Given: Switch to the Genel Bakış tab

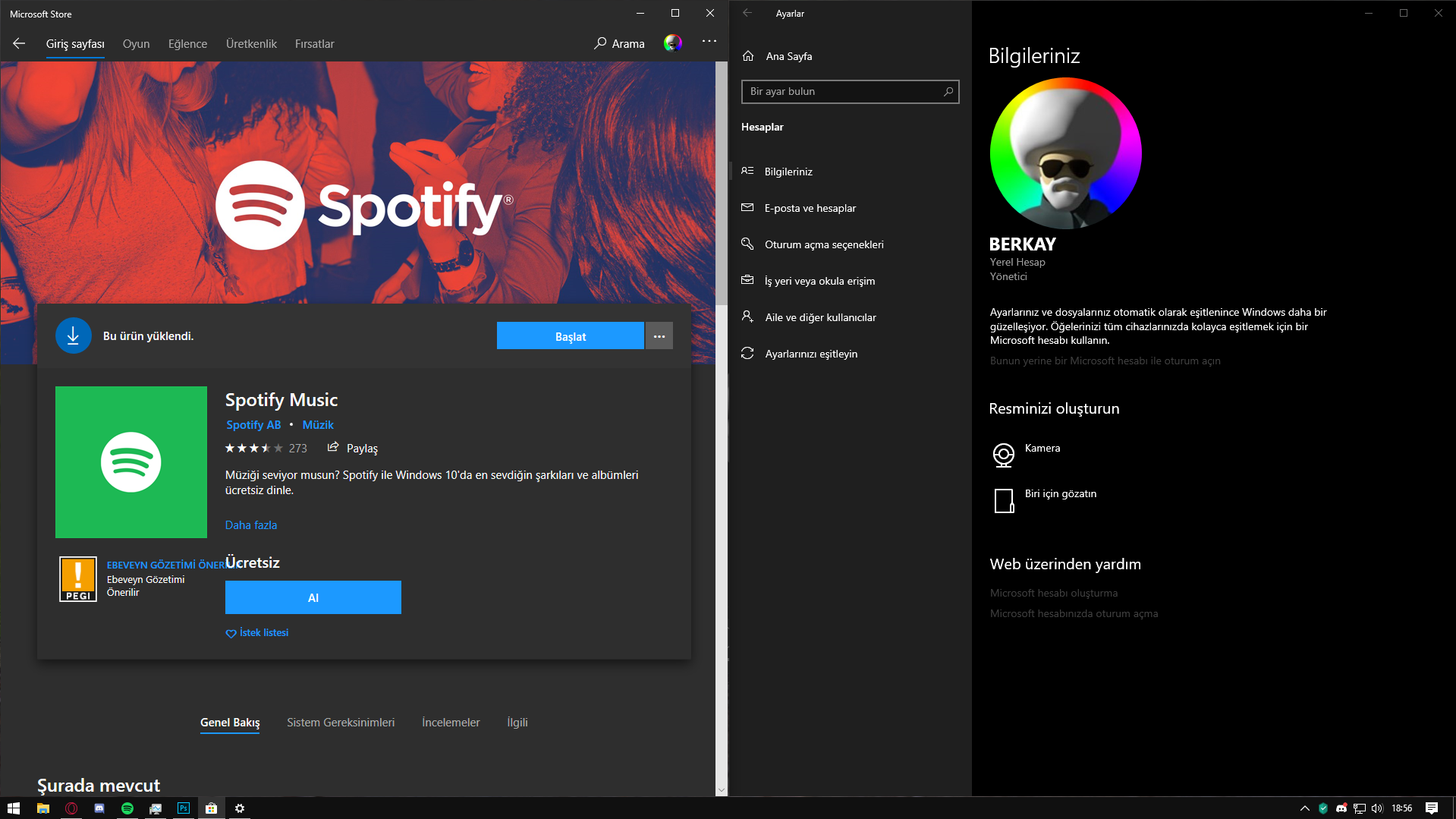Looking at the screenshot, I should (x=230, y=723).
